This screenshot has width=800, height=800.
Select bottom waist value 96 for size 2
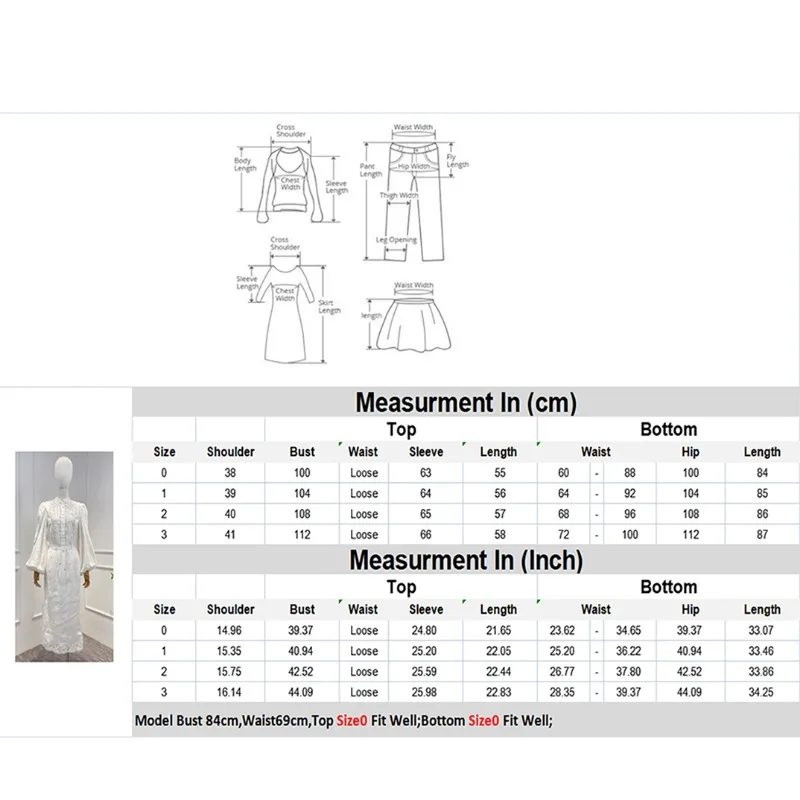[630, 514]
